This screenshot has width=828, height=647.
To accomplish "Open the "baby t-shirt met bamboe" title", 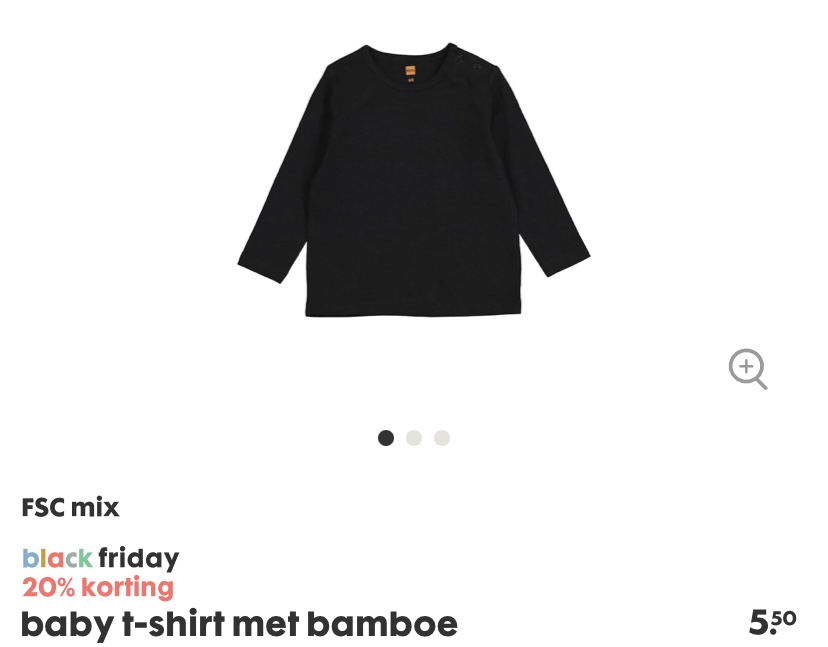I will 239,625.
